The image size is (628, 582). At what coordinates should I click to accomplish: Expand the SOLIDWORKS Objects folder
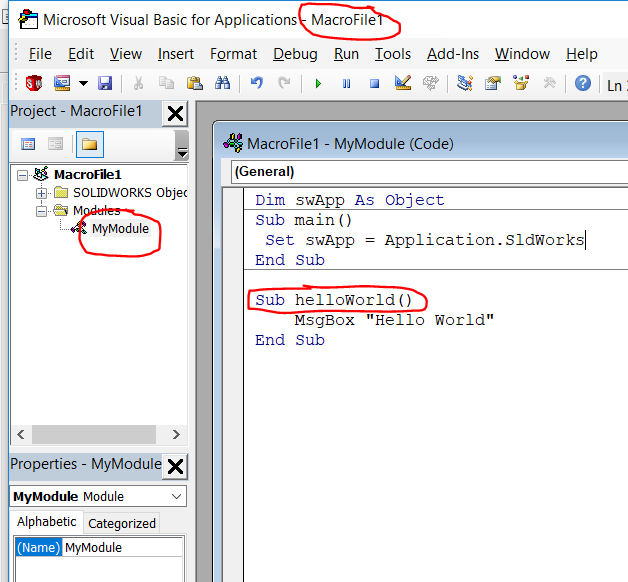point(41,193)
